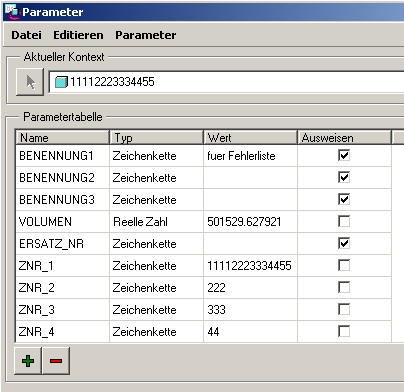Click the arrow pointer select-context button
Viewport: 404px width, 392px height.
(30, 82)
